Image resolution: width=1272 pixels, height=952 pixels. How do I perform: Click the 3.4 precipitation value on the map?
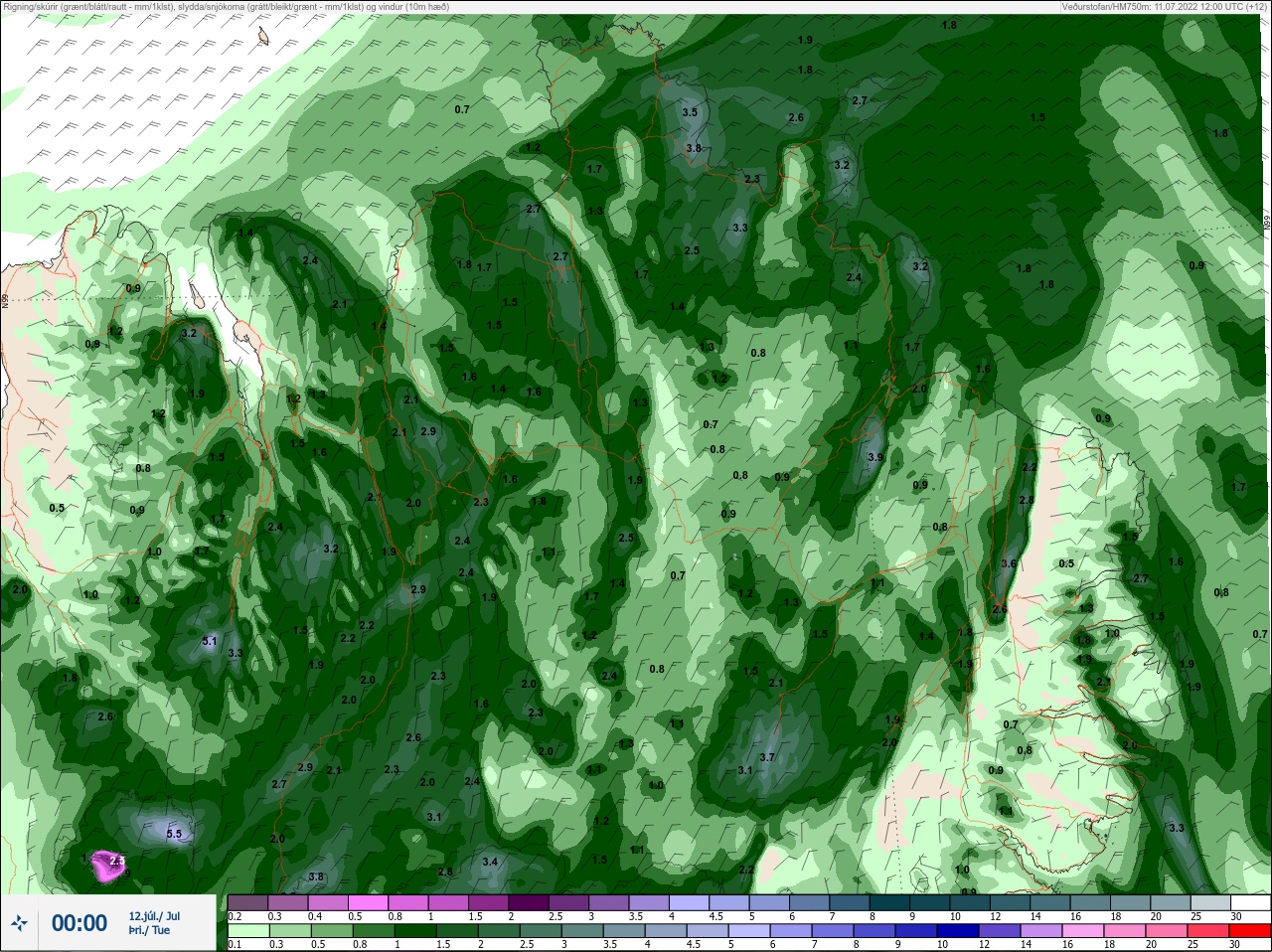490,862
